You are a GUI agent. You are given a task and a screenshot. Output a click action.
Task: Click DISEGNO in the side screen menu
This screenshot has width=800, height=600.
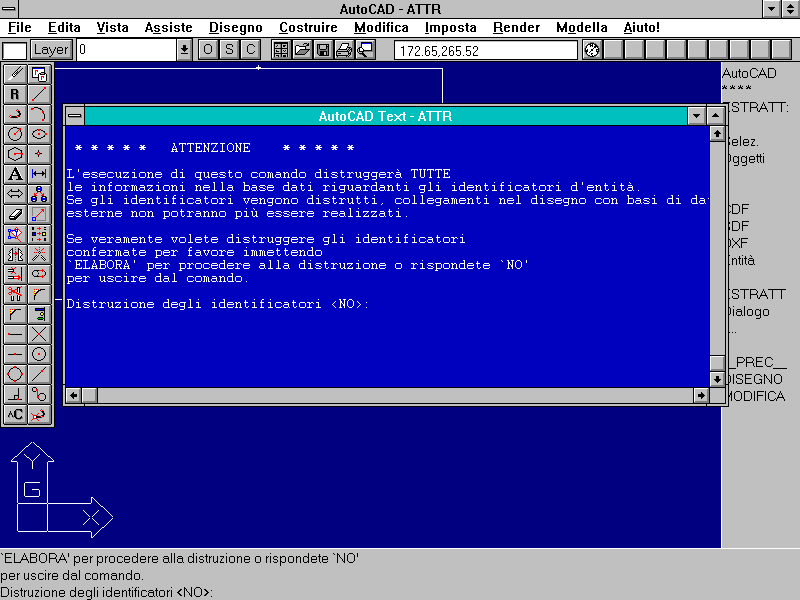click(x=755, y=379)
